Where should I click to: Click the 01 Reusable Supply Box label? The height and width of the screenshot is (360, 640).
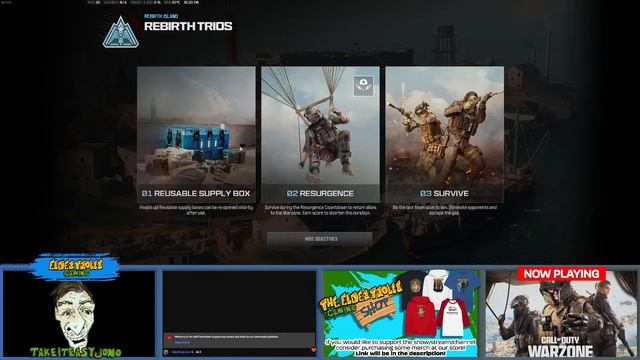196,193
